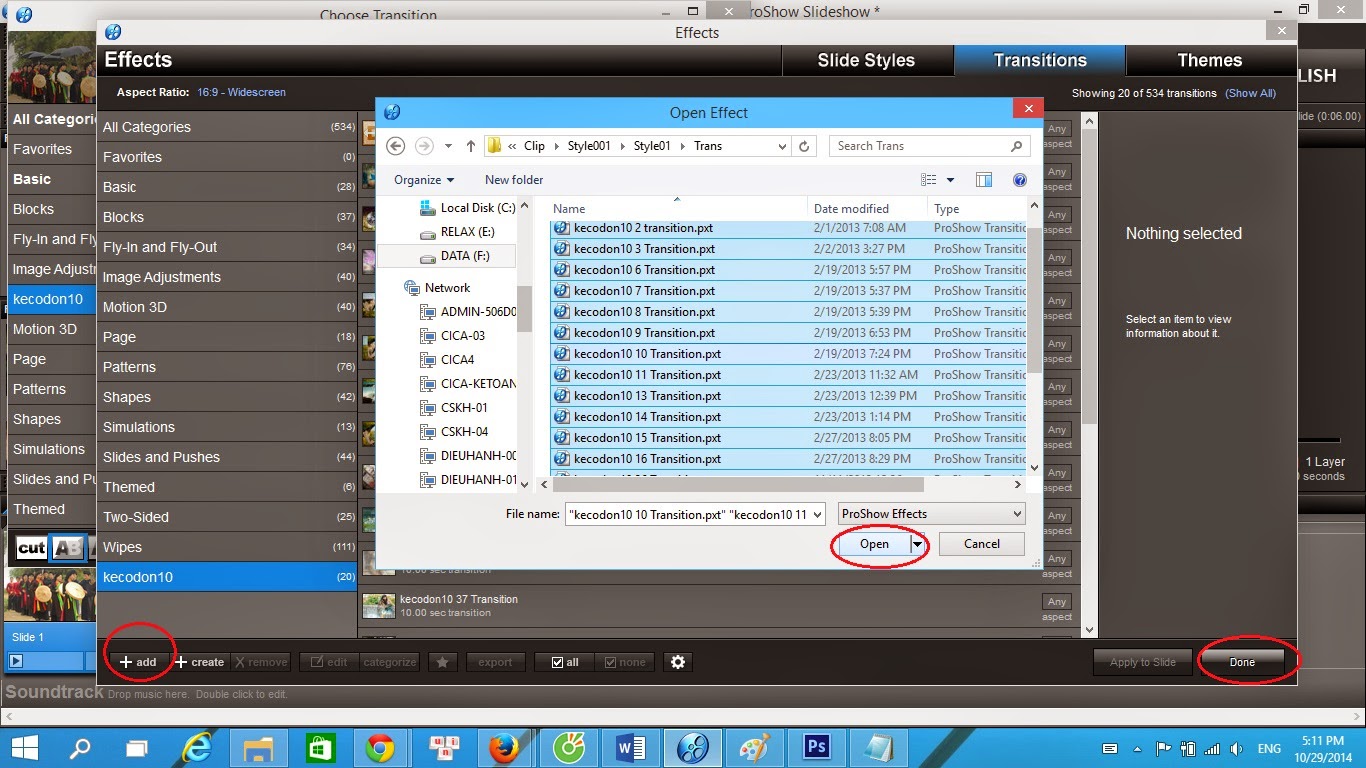Toggle the 'all' selection checkbox
Image resolution: width=1366 pixels, height=768 pixels.
tap(565, 662)
